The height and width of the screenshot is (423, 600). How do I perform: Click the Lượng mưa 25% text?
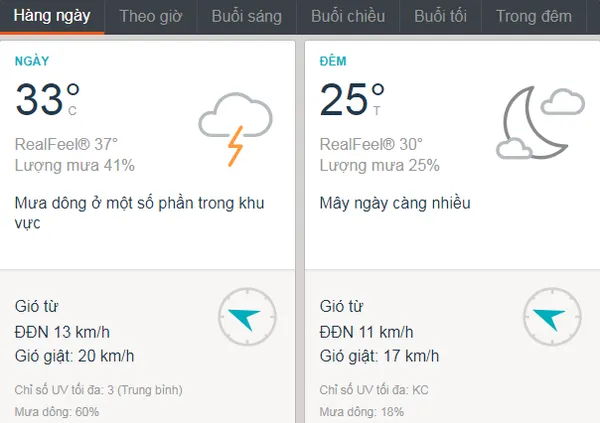[380, 165]
